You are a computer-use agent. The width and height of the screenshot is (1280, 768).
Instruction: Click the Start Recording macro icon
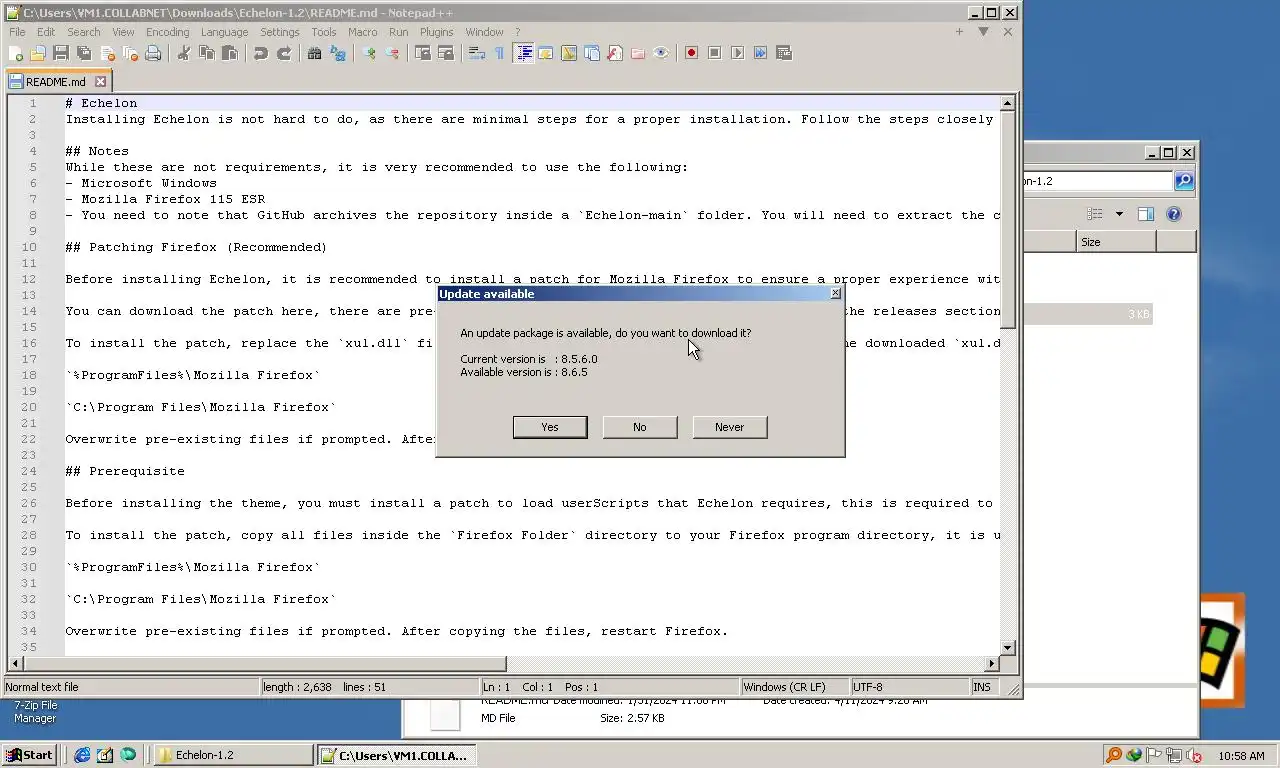[691, 53]
